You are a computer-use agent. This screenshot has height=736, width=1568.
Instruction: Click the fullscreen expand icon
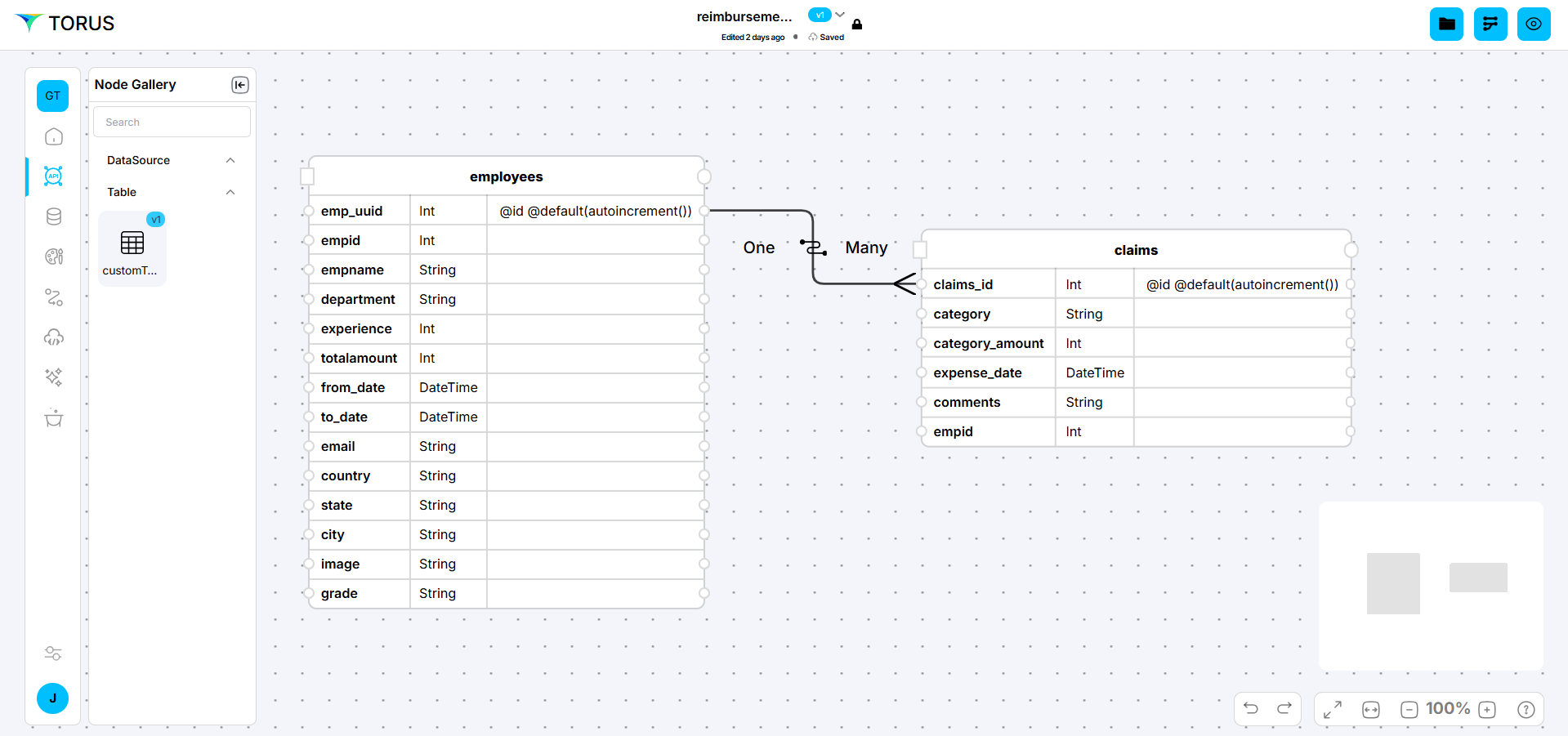point(1332,709)
